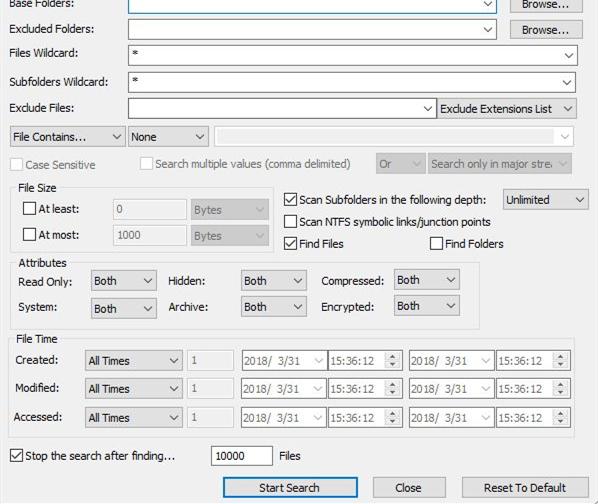
Task: Open subfolder depth Unlimited dropdown
Action: coord(545,200)
